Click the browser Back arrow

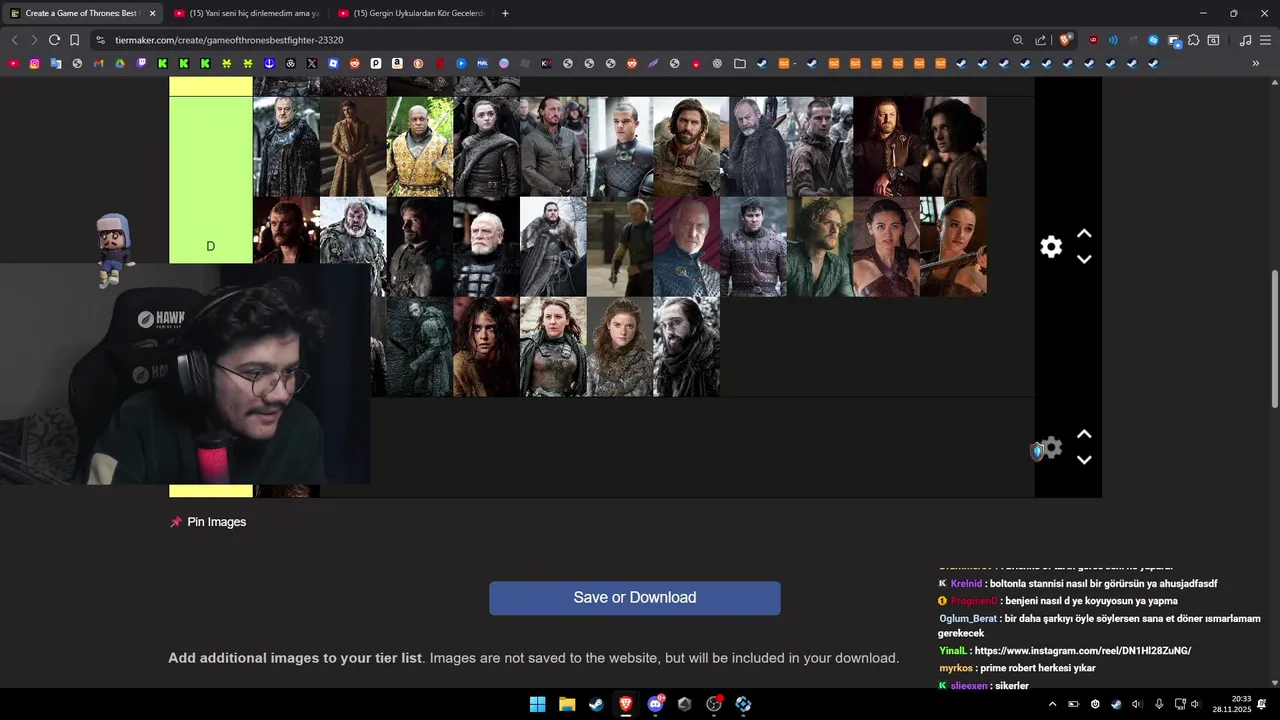(x=14, y=40)
